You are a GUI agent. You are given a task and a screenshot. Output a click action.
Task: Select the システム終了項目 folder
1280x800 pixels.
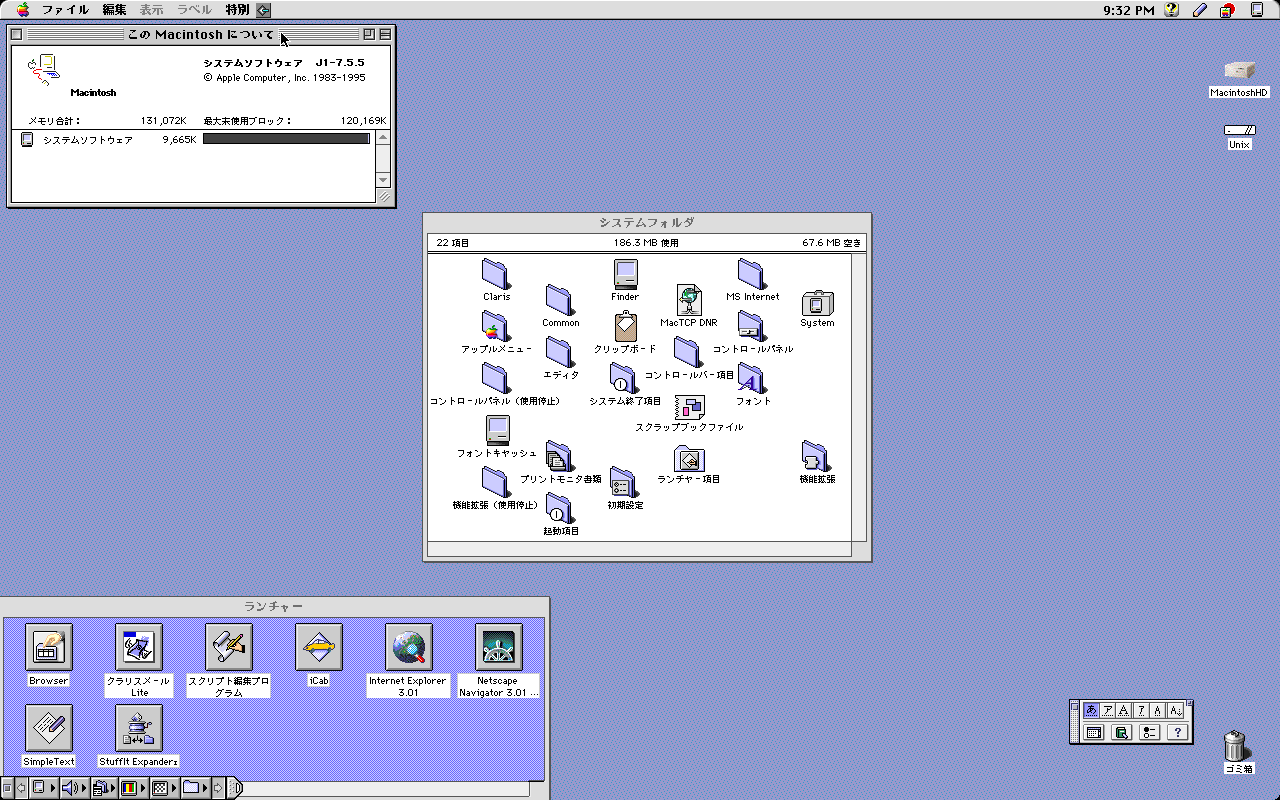[x=625, y=378]
